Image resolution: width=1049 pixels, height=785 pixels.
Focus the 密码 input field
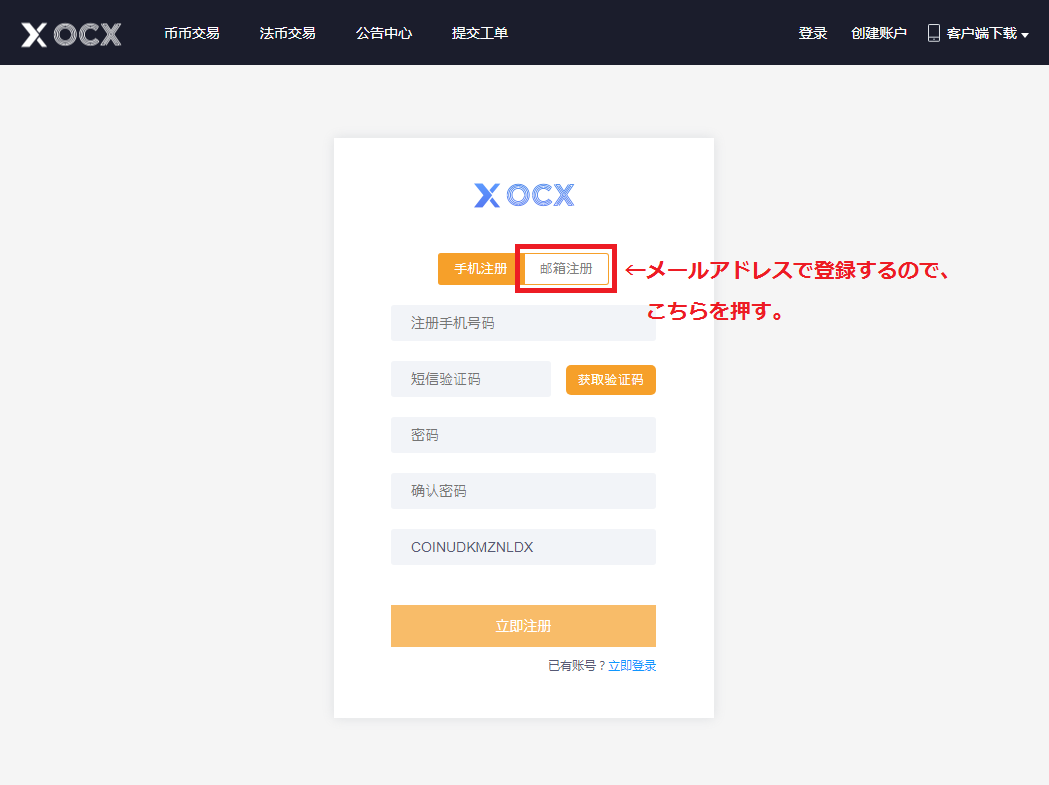point(523,435)
